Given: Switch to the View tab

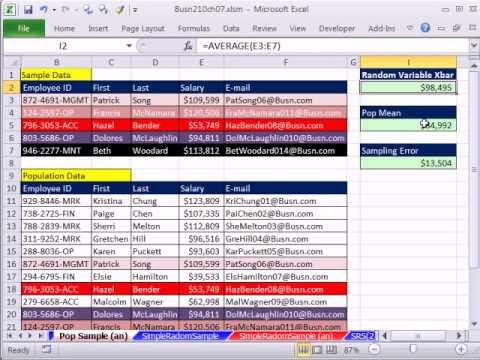Looking at the screenshot, I should click(x=298, y=29).
